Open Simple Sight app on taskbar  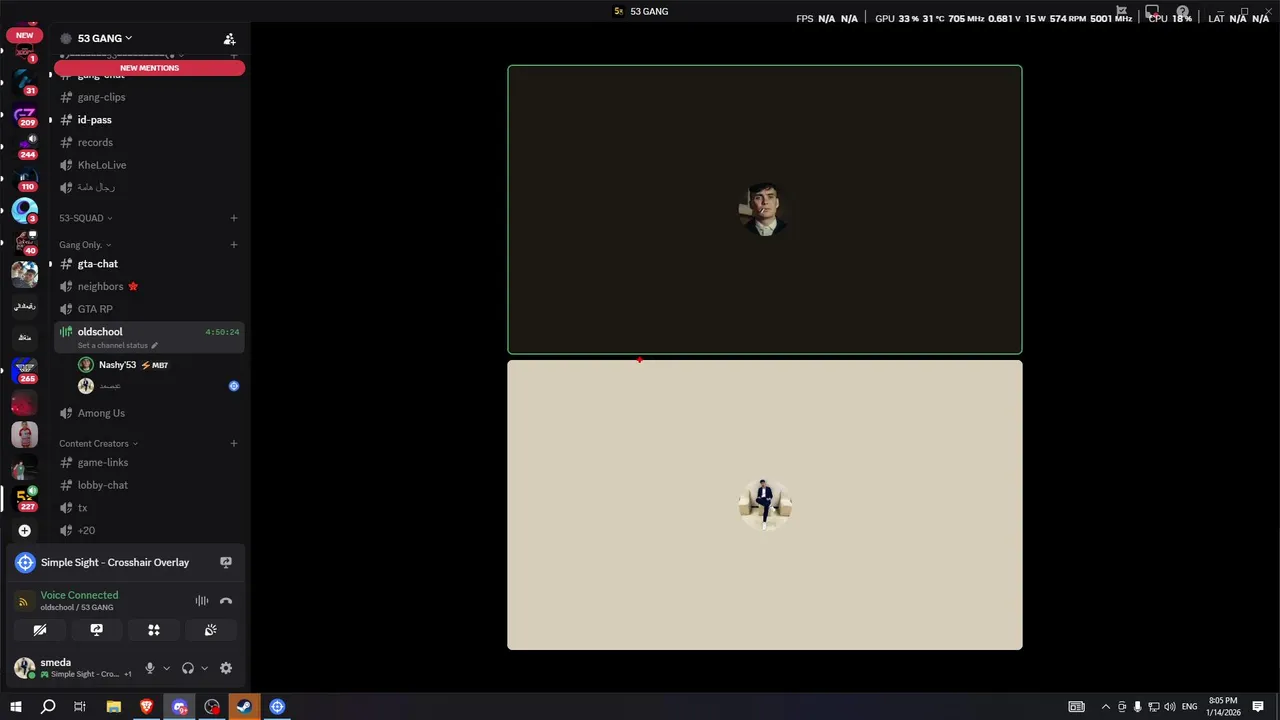pos(277,707)
